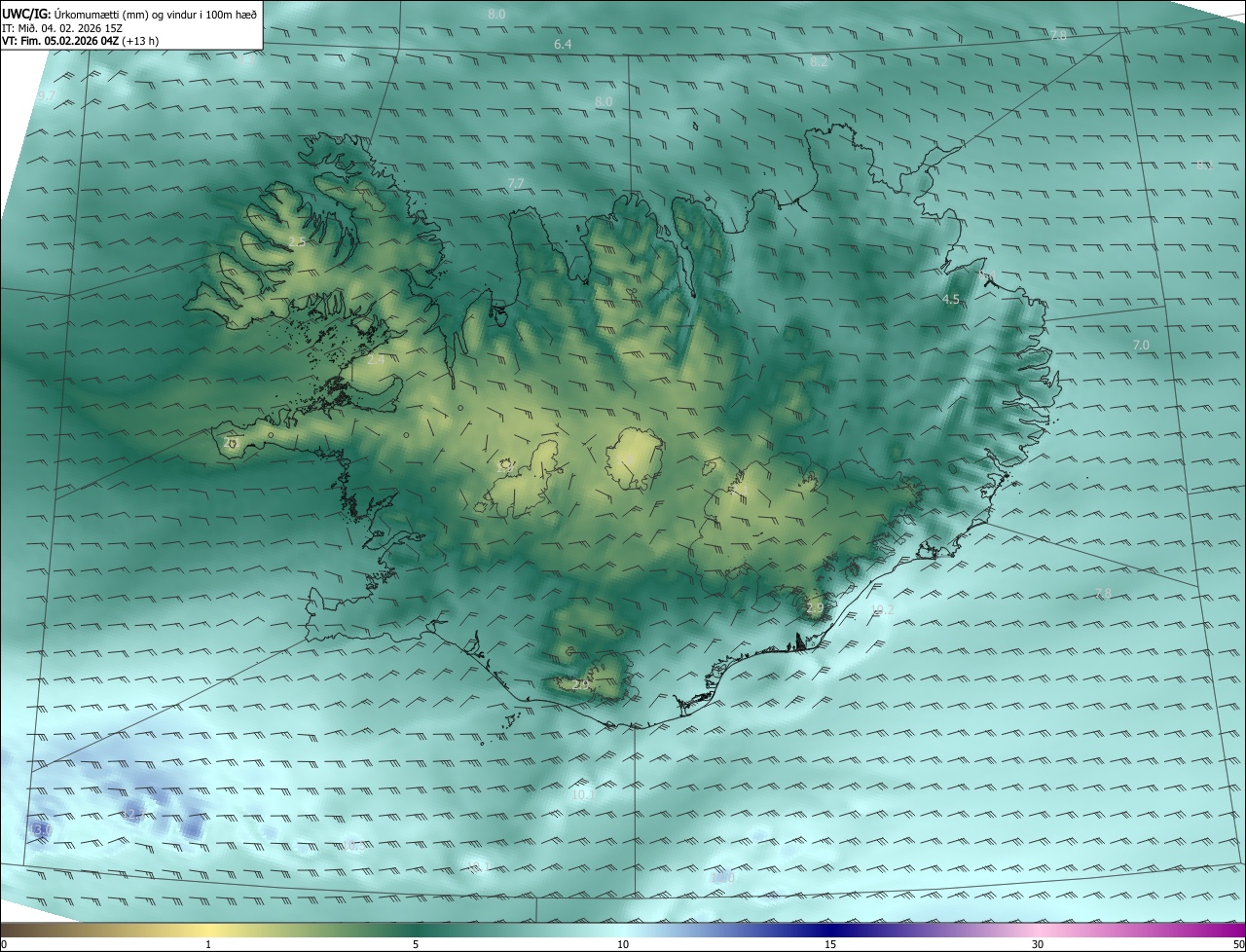The image size is (1246, 952).
Task: Select the 'IT: Mið. 04. 02. 2026 15Z' line
Action: [61, 28]
